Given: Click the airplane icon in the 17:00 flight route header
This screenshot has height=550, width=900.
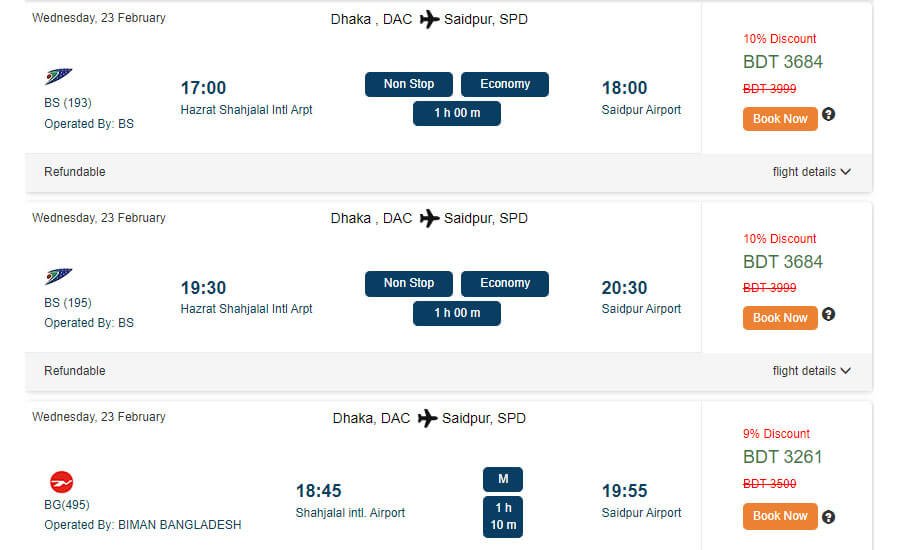Looking at the screenshot, I should tap(429, 19).
